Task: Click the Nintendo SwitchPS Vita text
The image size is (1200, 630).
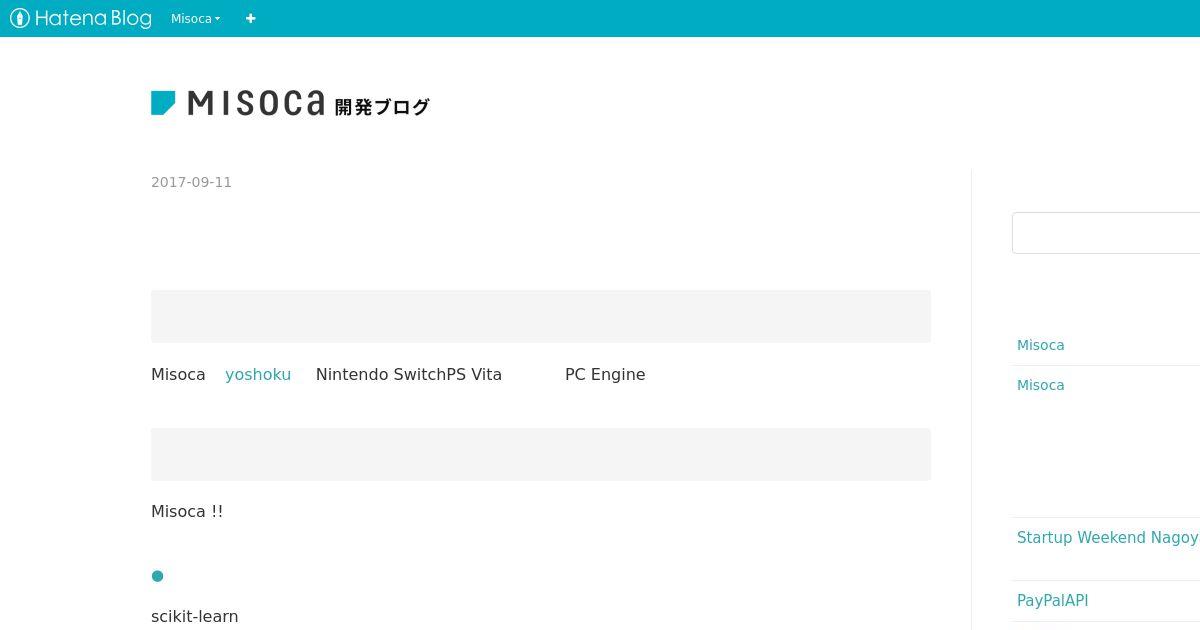Action: (x=409, y=374)
